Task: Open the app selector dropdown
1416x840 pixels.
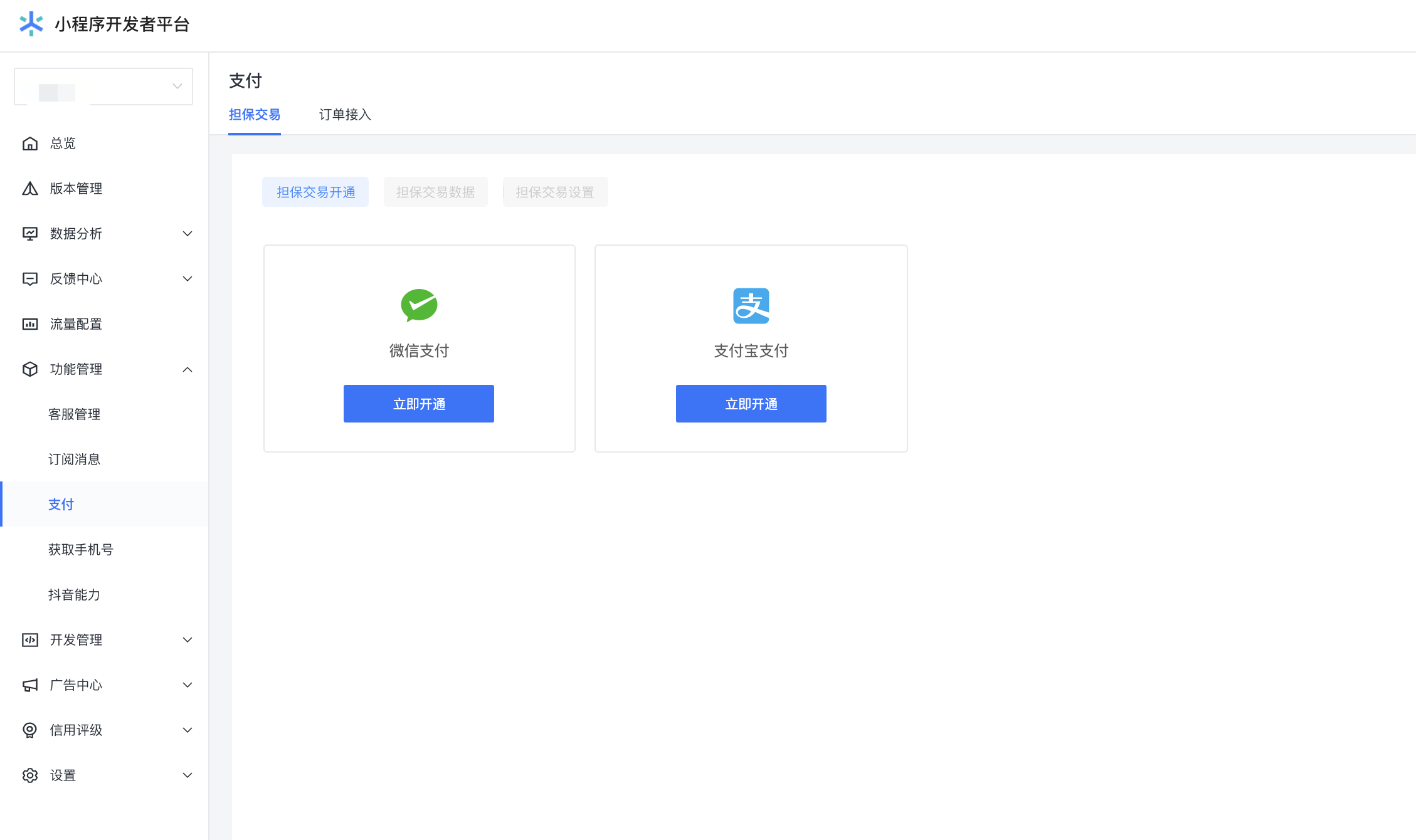Action: tap(103, 87)
